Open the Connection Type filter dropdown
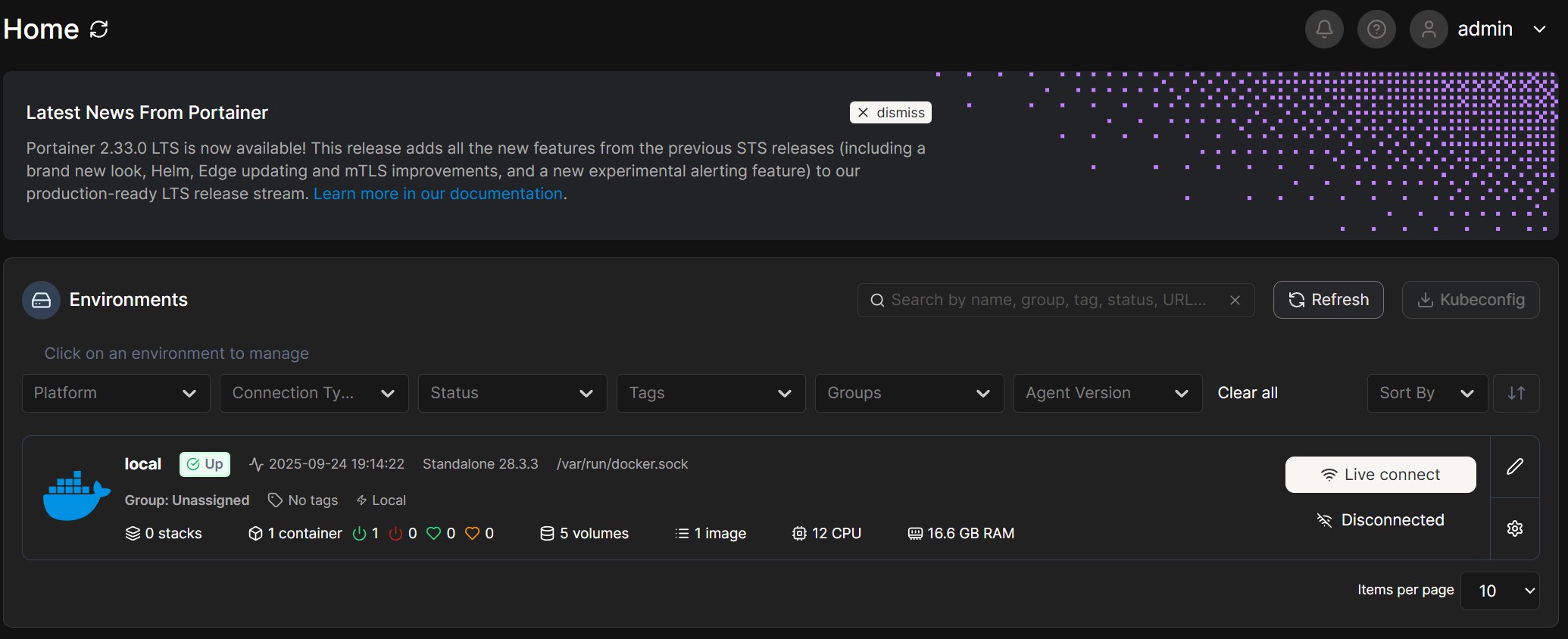Image resolution: width=1568 pixels, height=639 pixels. pyautogui.click(x=314, y=393)
